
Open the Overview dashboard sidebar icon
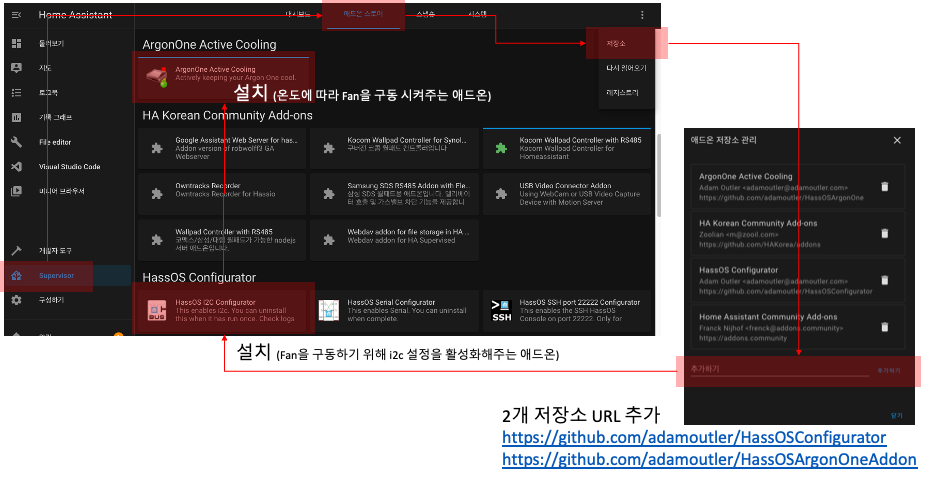[x=17, y=43]
